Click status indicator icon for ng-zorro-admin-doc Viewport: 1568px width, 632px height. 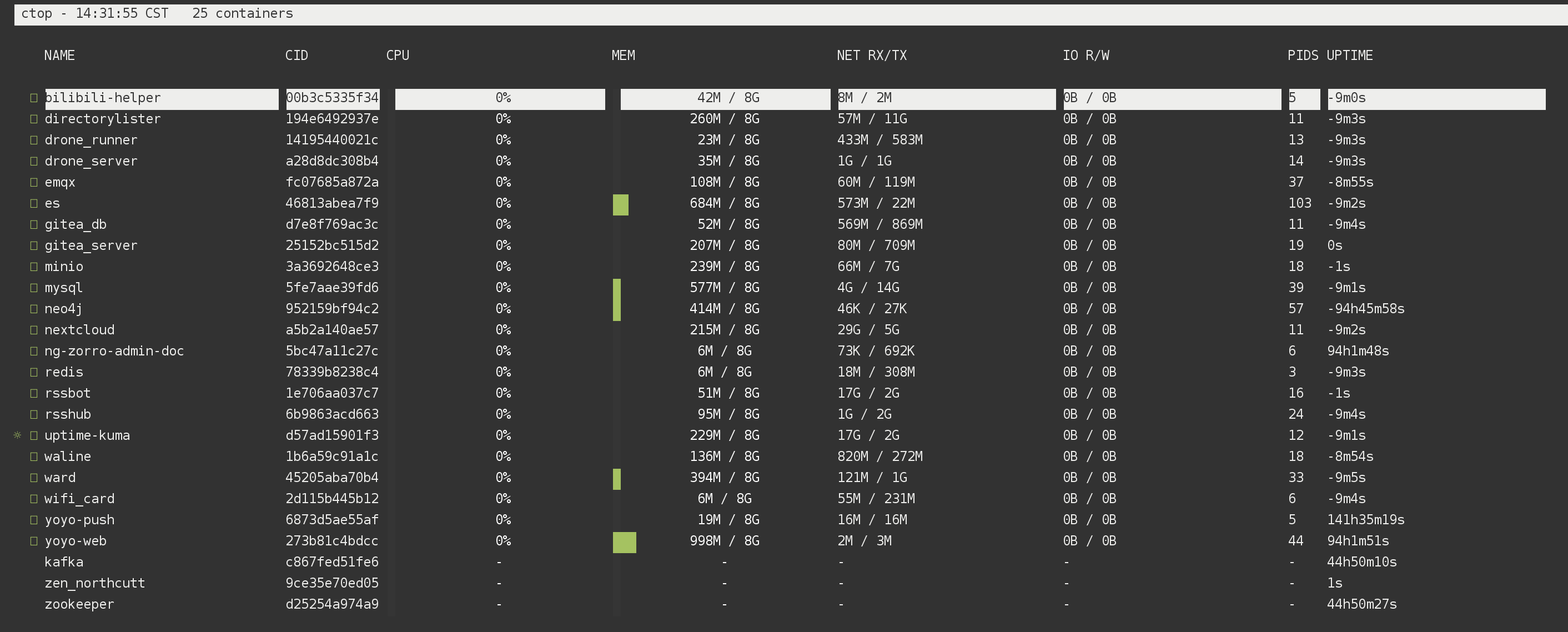[x=34, y=350]
